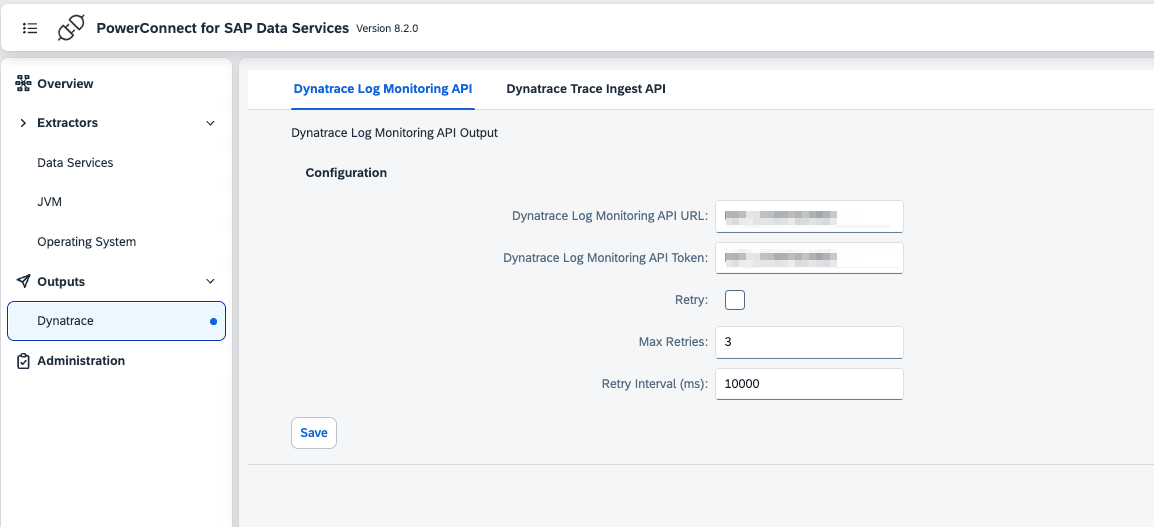Screen dimensions: 1154x527
Task: Enable the Retry checkbox
Action: (735, 300)
